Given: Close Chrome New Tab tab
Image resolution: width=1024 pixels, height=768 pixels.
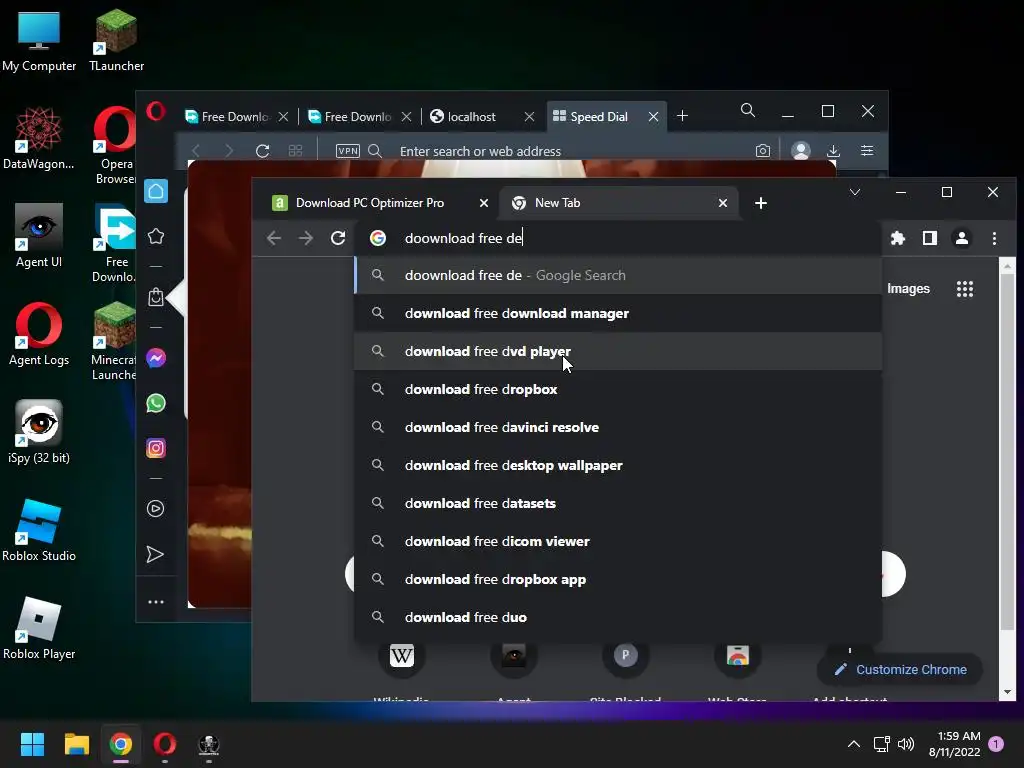Looking at the screenshot, I should point(723,203).
